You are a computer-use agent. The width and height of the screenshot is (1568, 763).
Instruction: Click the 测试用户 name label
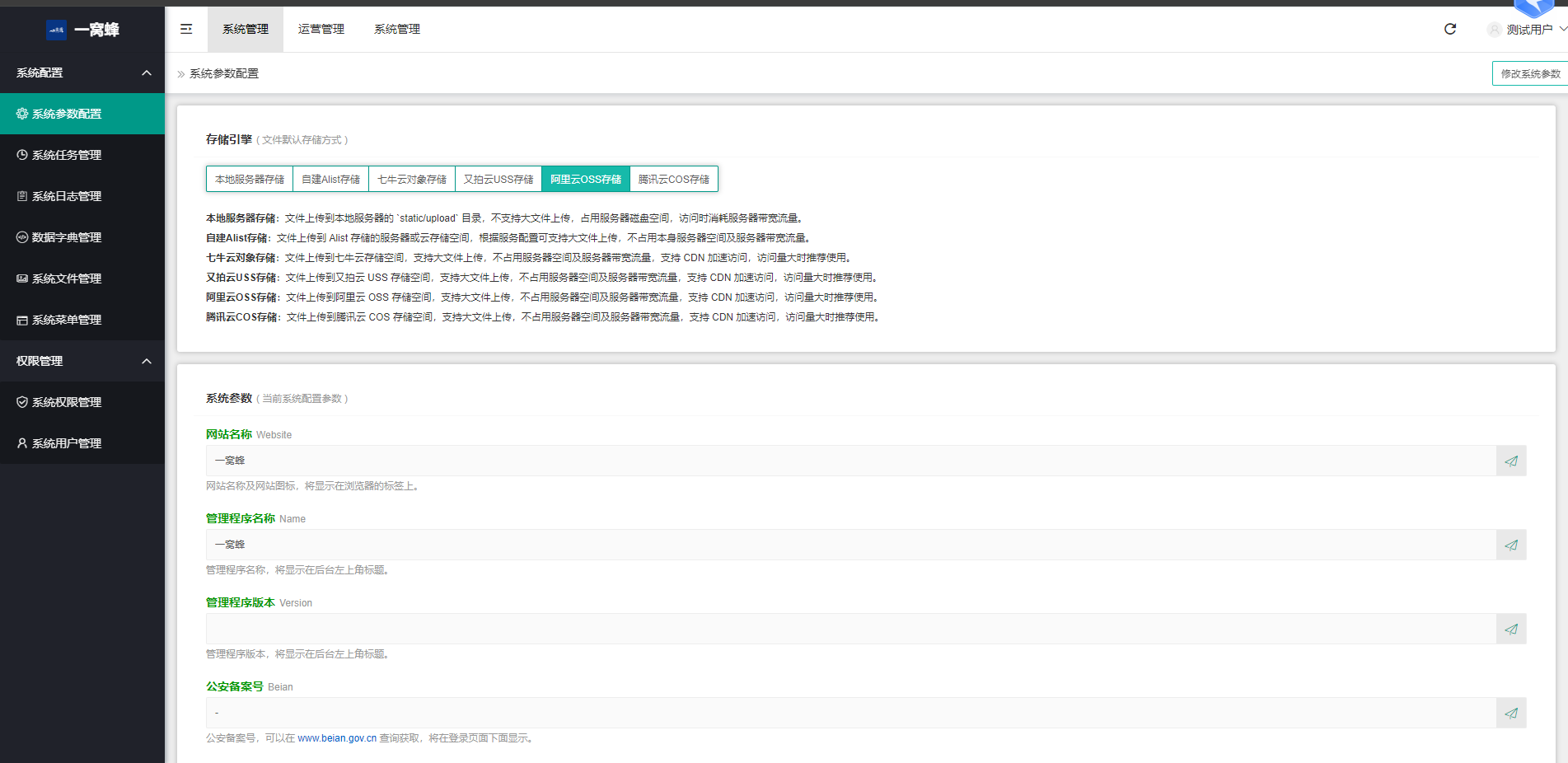[x=1529, y=30]
